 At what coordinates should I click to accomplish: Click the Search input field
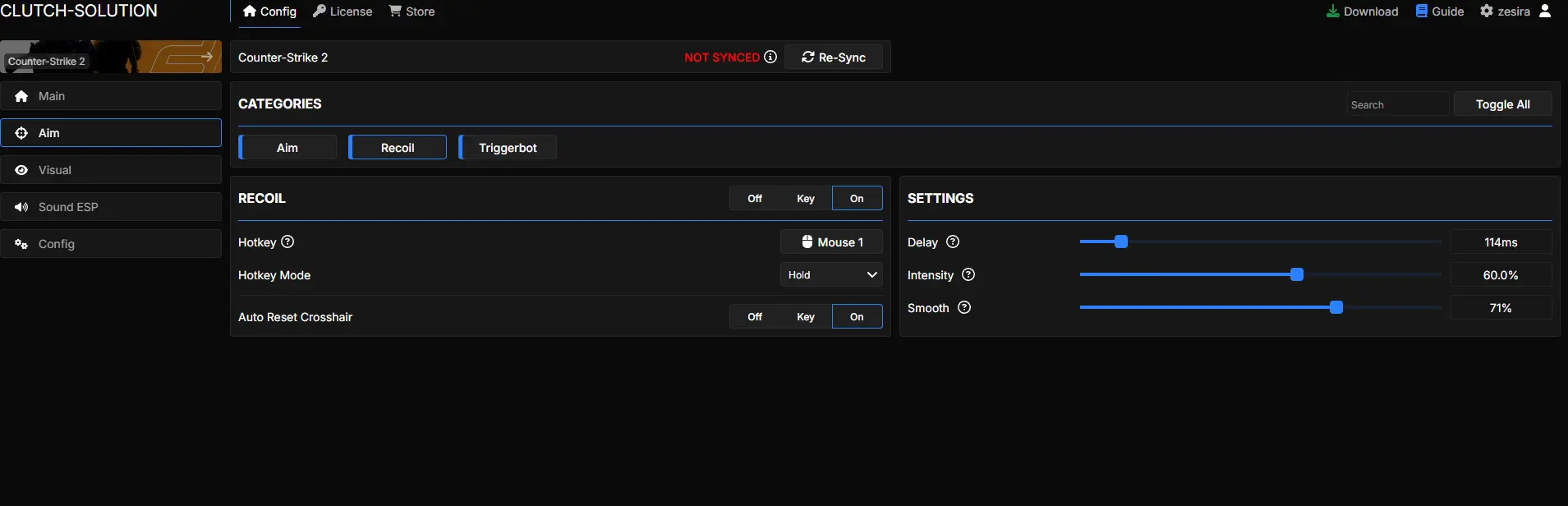coord(1398,104)
